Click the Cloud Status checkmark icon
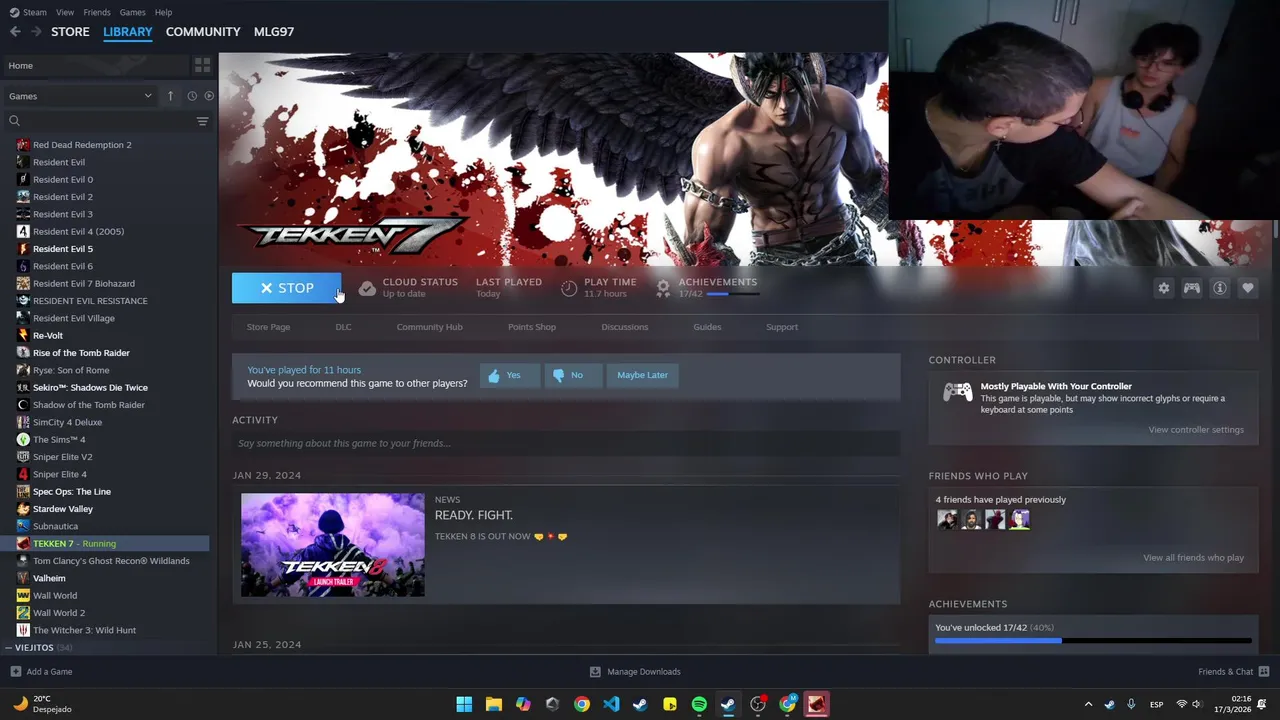The image size is (1280, 720). (367, 288)
